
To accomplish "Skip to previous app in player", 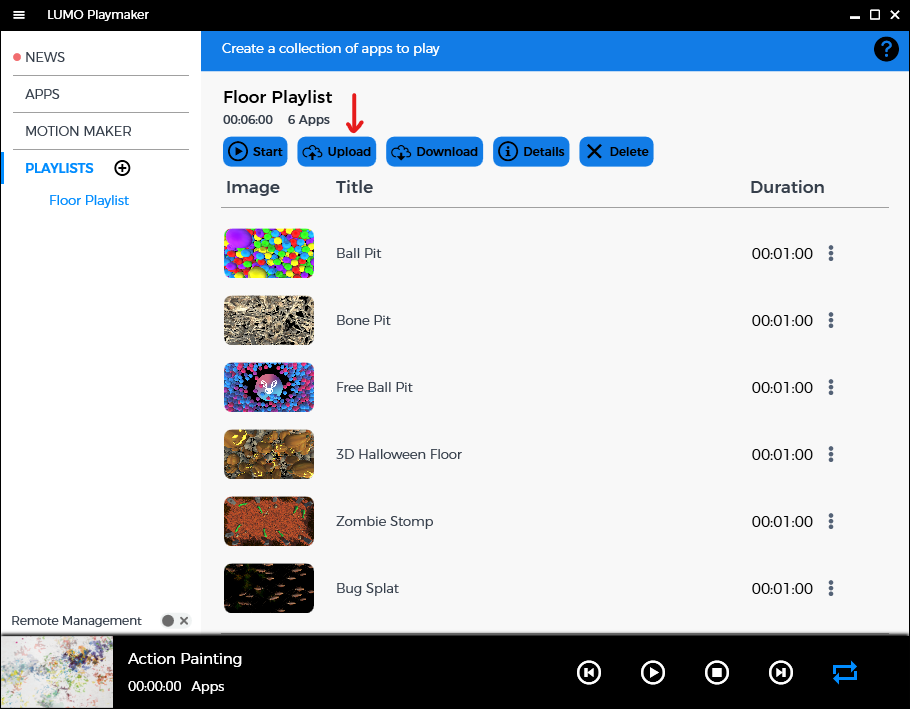I will pyautogui.click(x=589, y=672).
